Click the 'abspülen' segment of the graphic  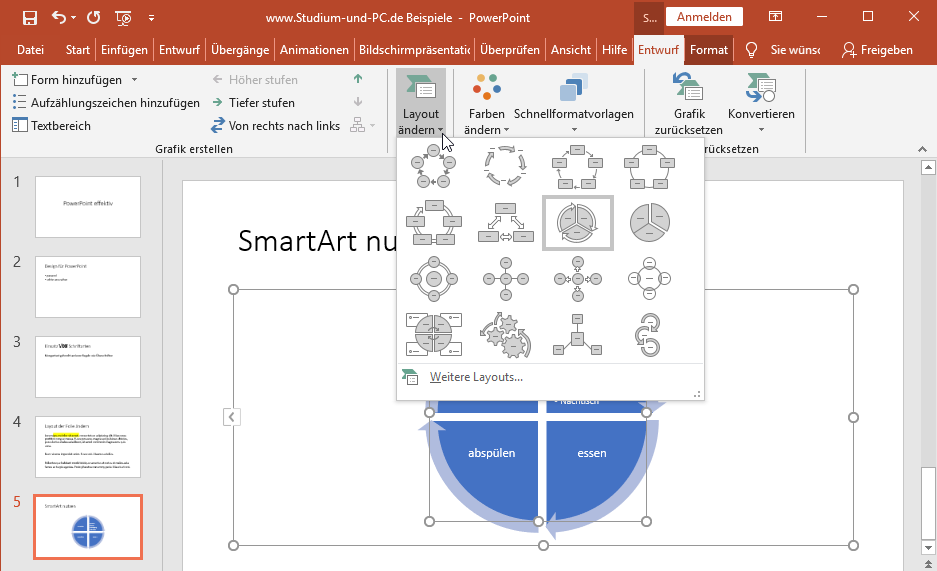pyautogui.click(x=491, y=453)
